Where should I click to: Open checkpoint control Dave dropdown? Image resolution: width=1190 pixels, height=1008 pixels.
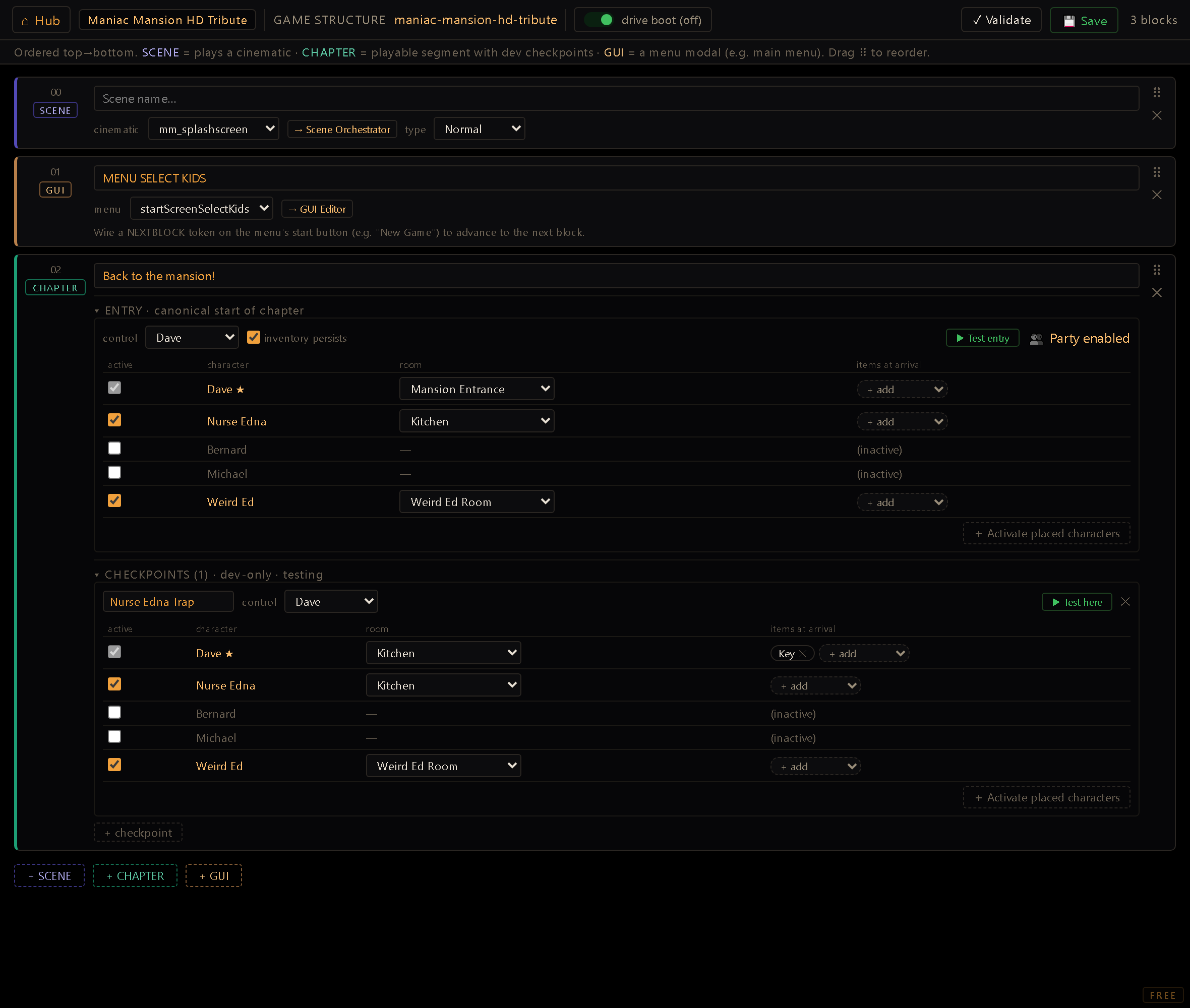click(x=331, y=602)
